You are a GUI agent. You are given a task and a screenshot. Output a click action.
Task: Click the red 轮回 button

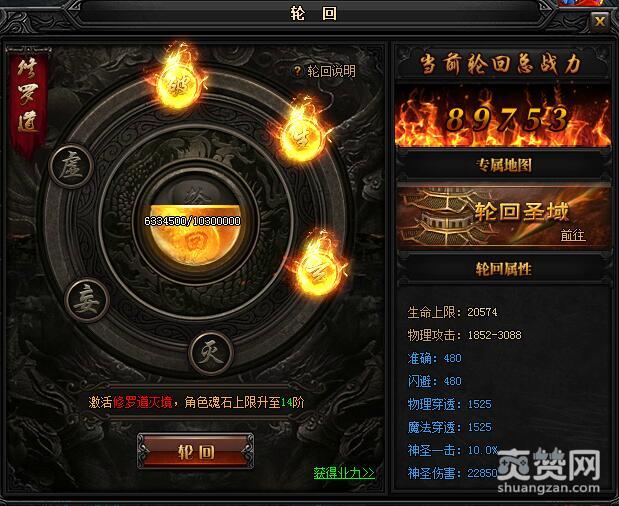(x=195, y=451)
